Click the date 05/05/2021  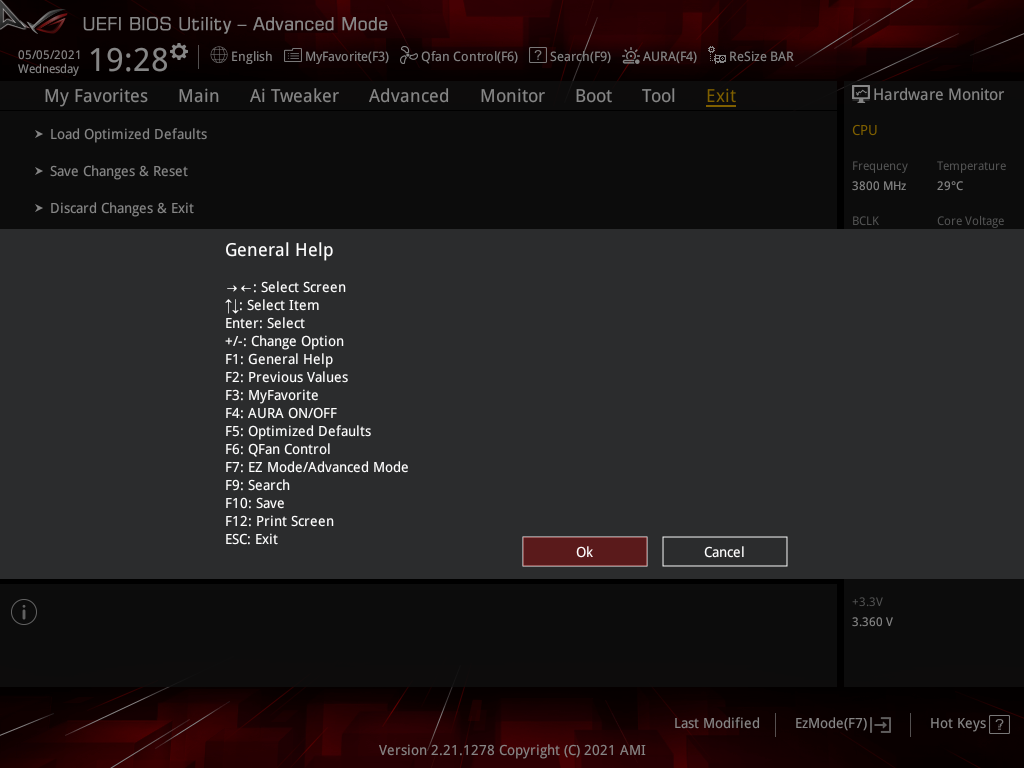(49, 55)
